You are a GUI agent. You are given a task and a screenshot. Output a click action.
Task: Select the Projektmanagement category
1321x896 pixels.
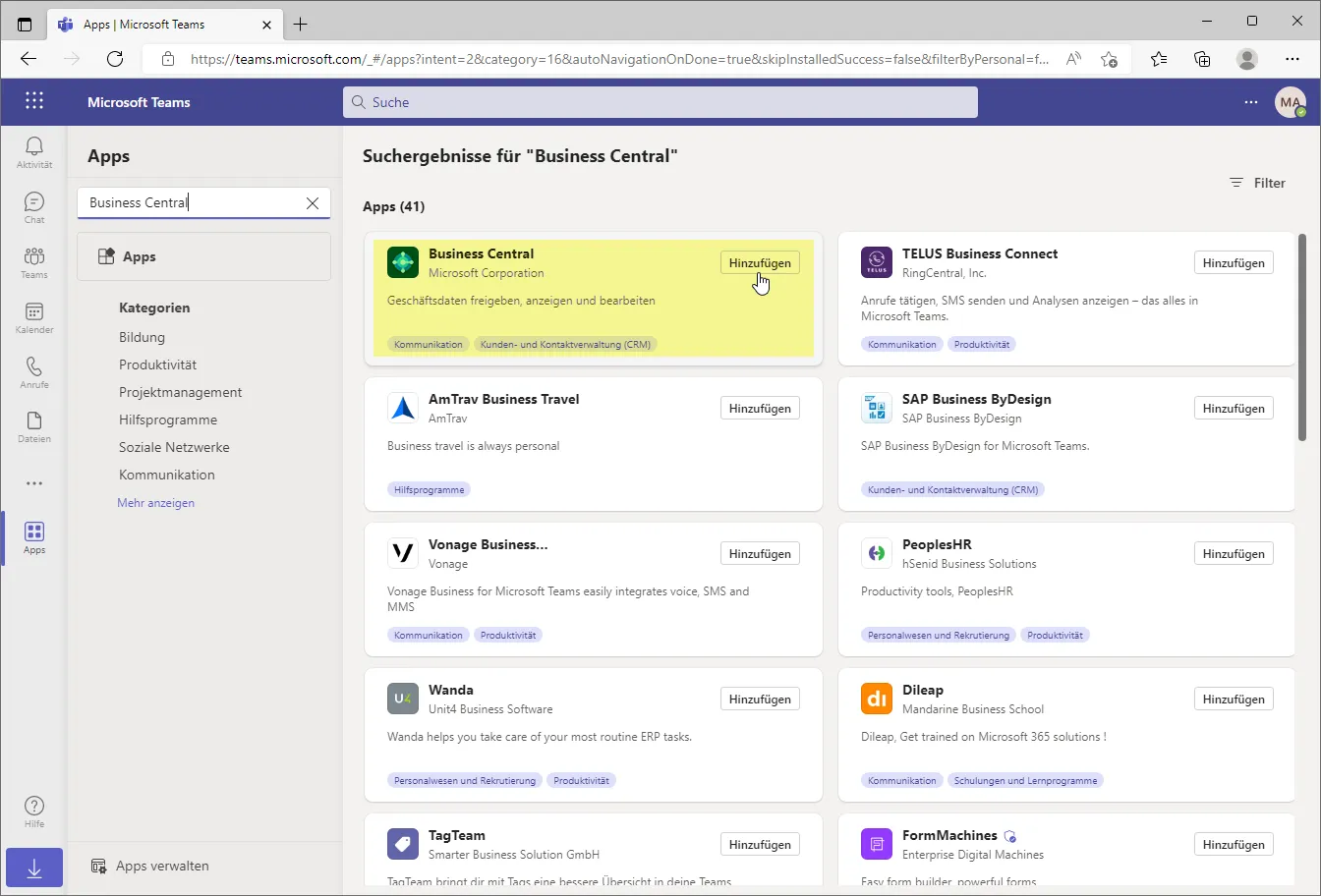[x=180, y=392]
